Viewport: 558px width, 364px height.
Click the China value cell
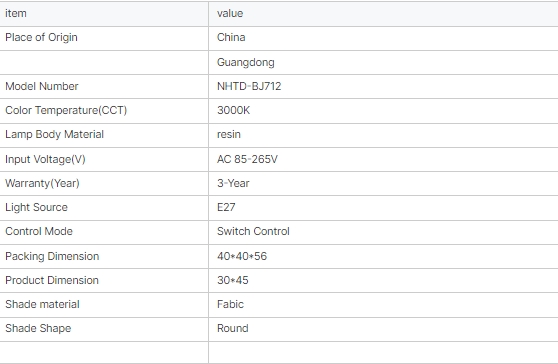(383, 38)
